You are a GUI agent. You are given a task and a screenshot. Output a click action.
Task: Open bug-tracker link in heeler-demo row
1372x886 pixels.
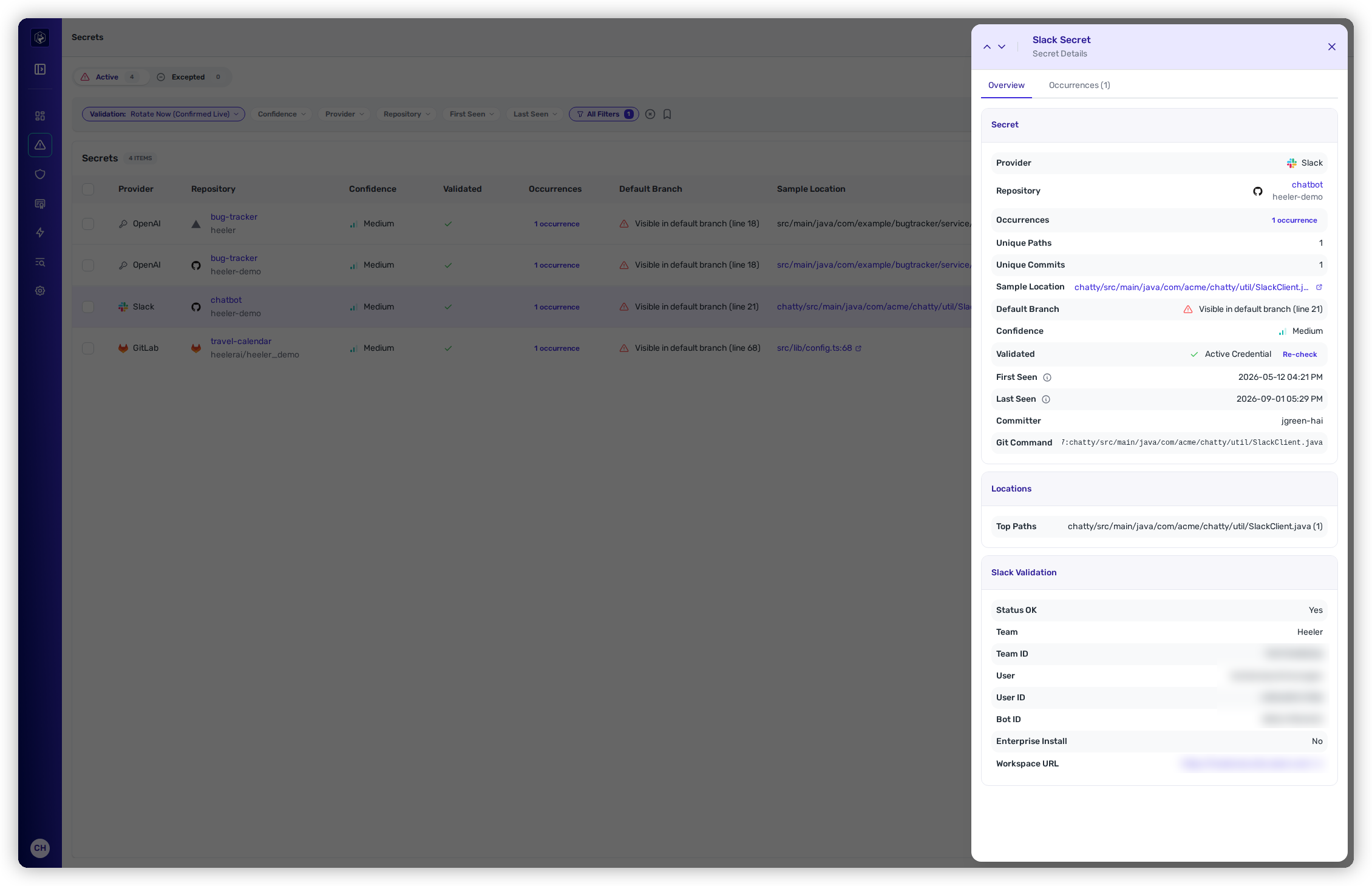pyautogui.click(x=234, y=259)
